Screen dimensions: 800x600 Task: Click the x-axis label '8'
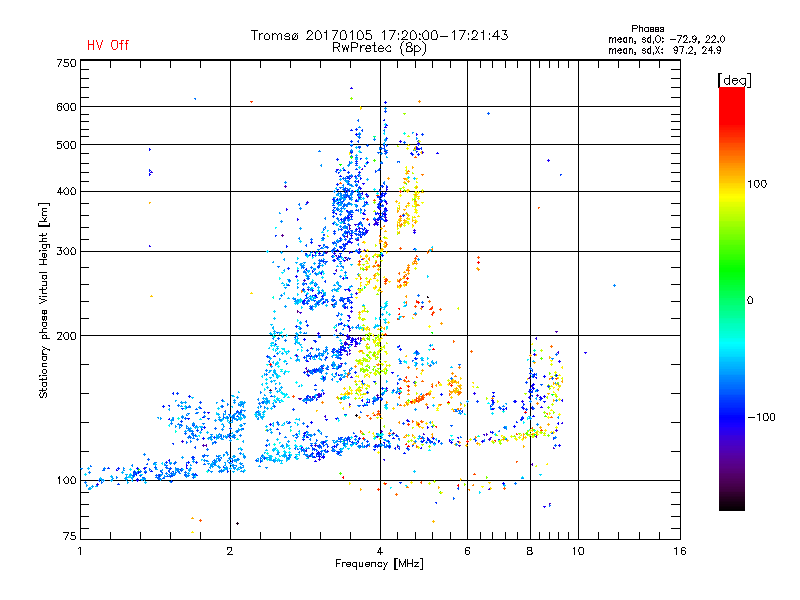pos(530,551)
